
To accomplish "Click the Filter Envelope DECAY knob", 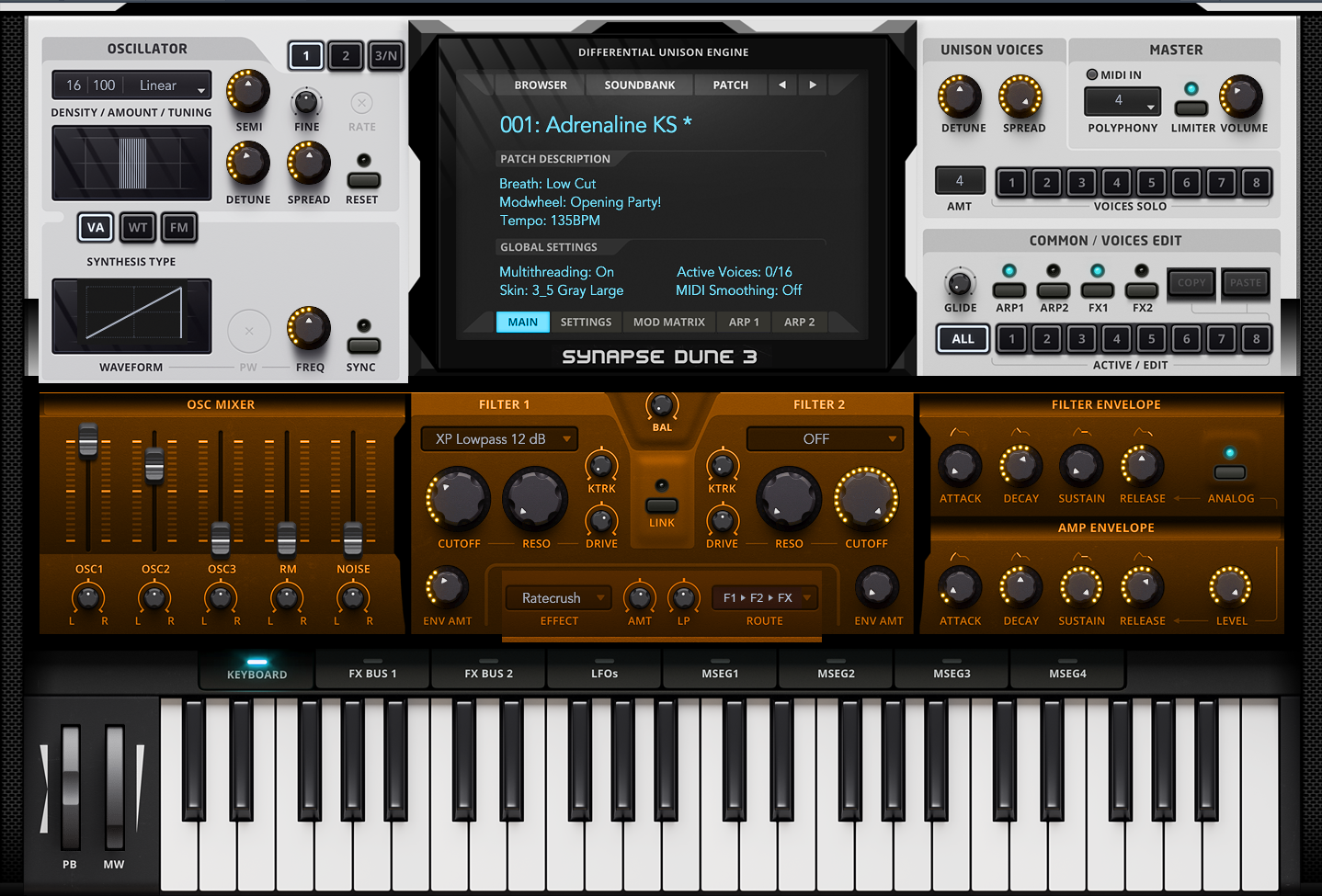I will 1020,466.
